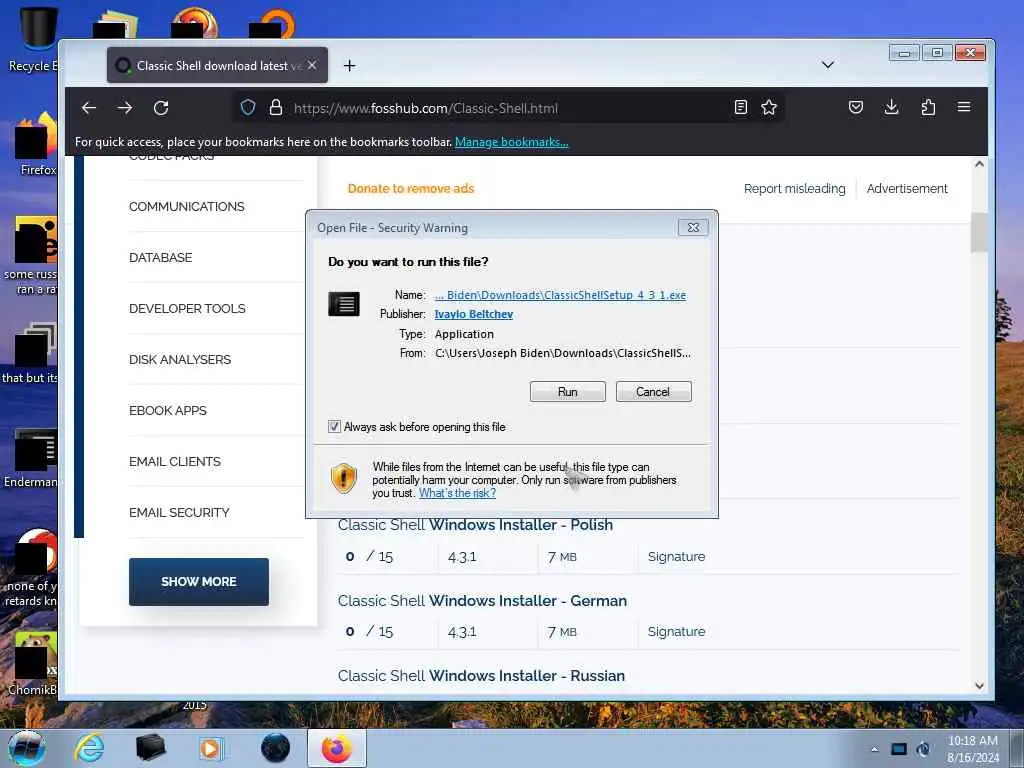Click page scrollbar up arrow
1024x768 pixels.
pyautogui.click(x=979, y=165)
